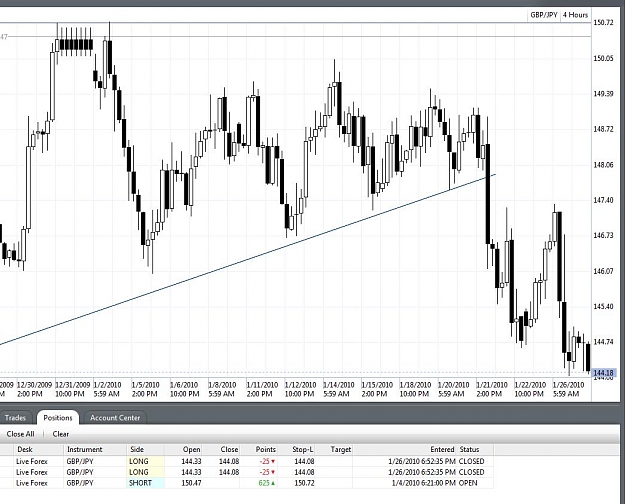Open the Account Center tab
Screen dimensions: 625x504
pyautogui.click(x=115, y=418)
